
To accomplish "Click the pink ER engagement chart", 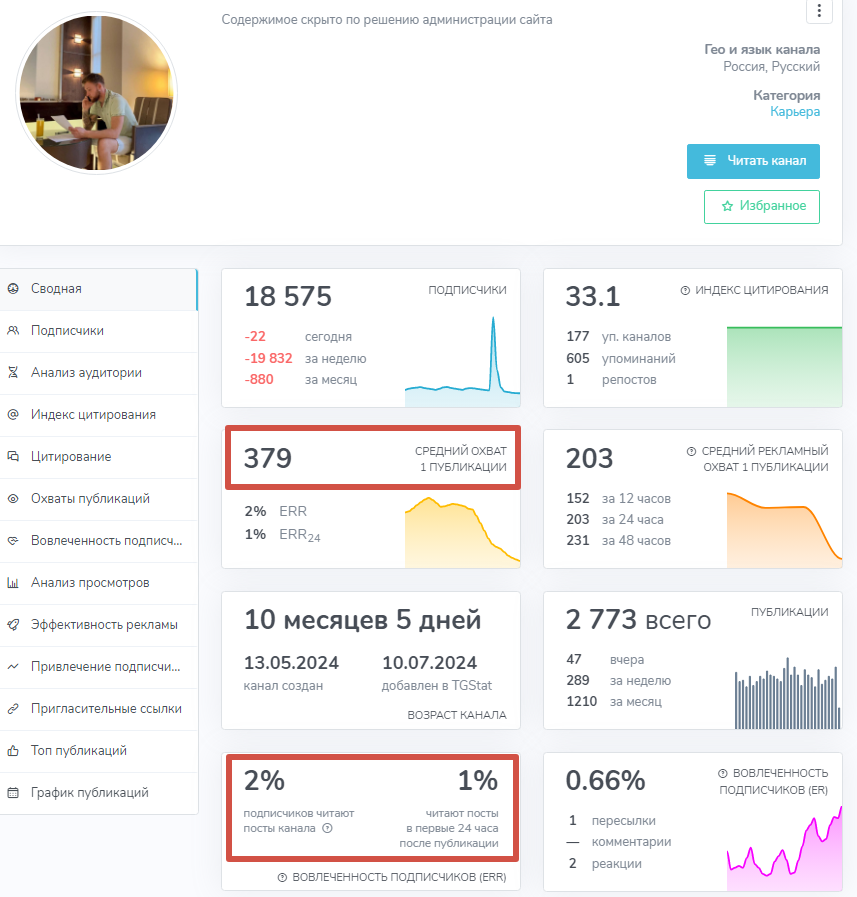I will pos(784,848).
